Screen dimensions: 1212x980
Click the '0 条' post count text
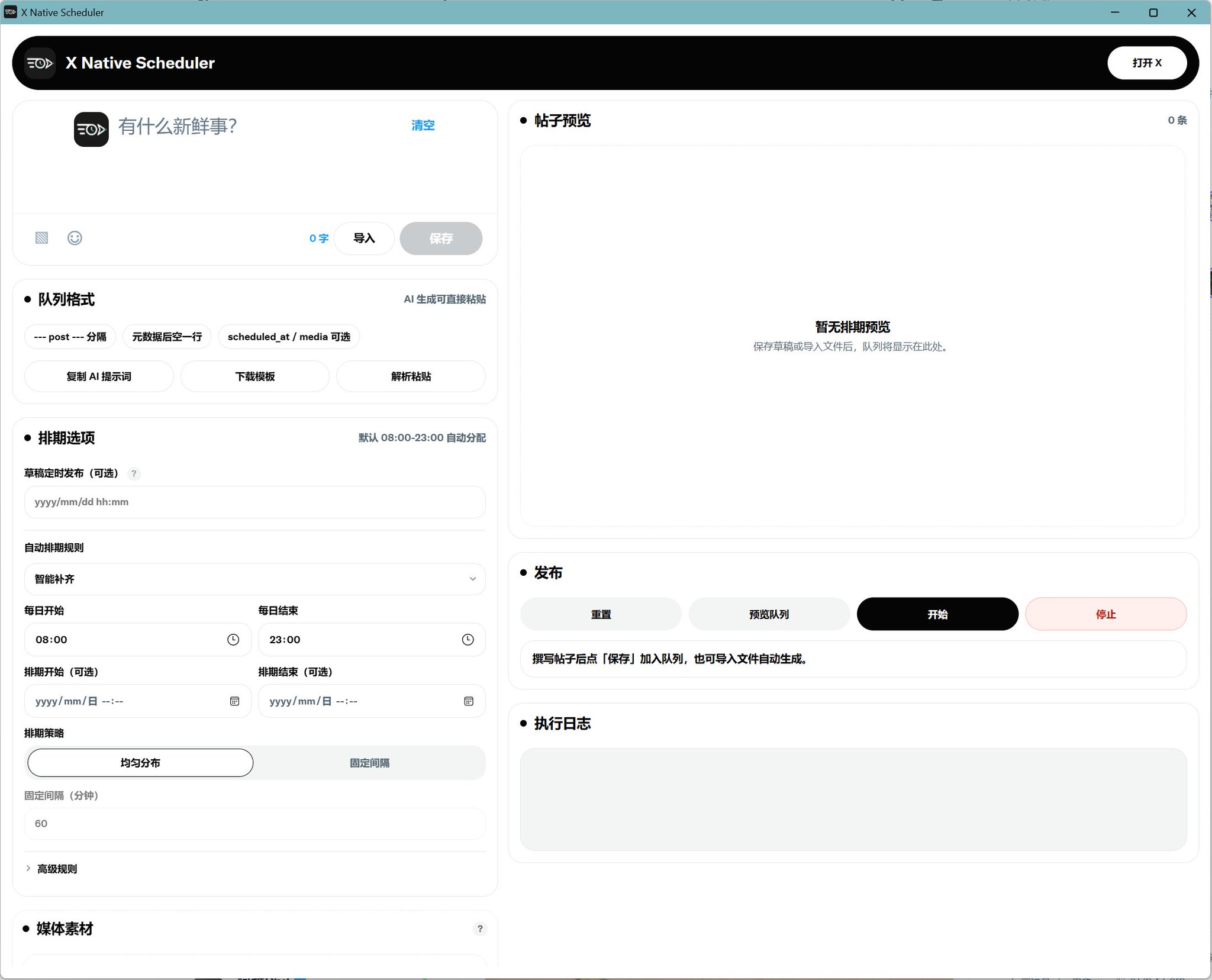click(x=1177, y=120)
